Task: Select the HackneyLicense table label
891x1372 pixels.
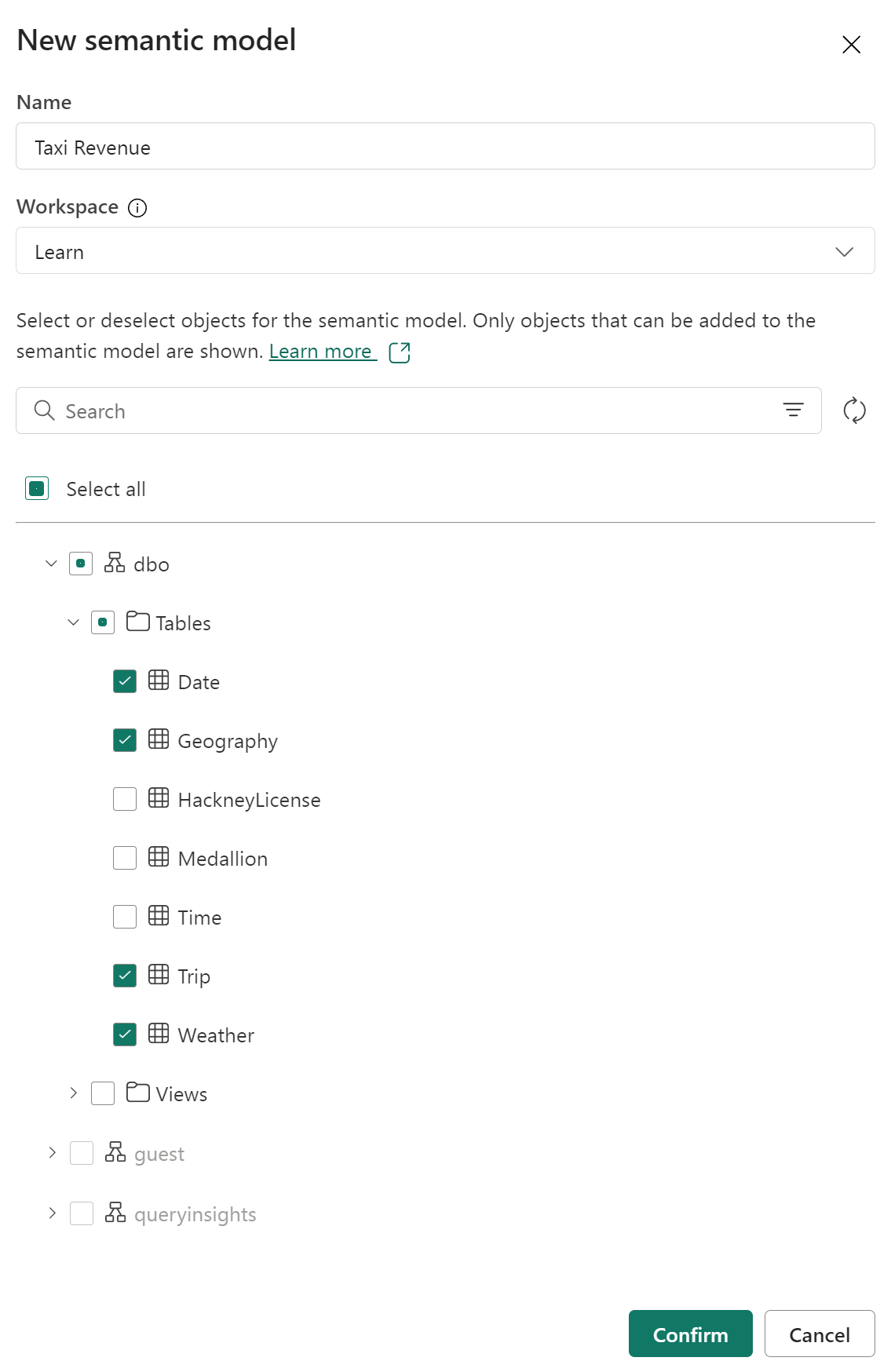Action: (249, 801)
